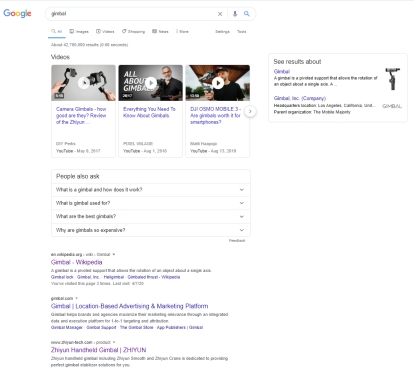Play the Camera Gimbals review video thumbnail
The height and width of the screenshot is (369, 414).
click(84, 83)
